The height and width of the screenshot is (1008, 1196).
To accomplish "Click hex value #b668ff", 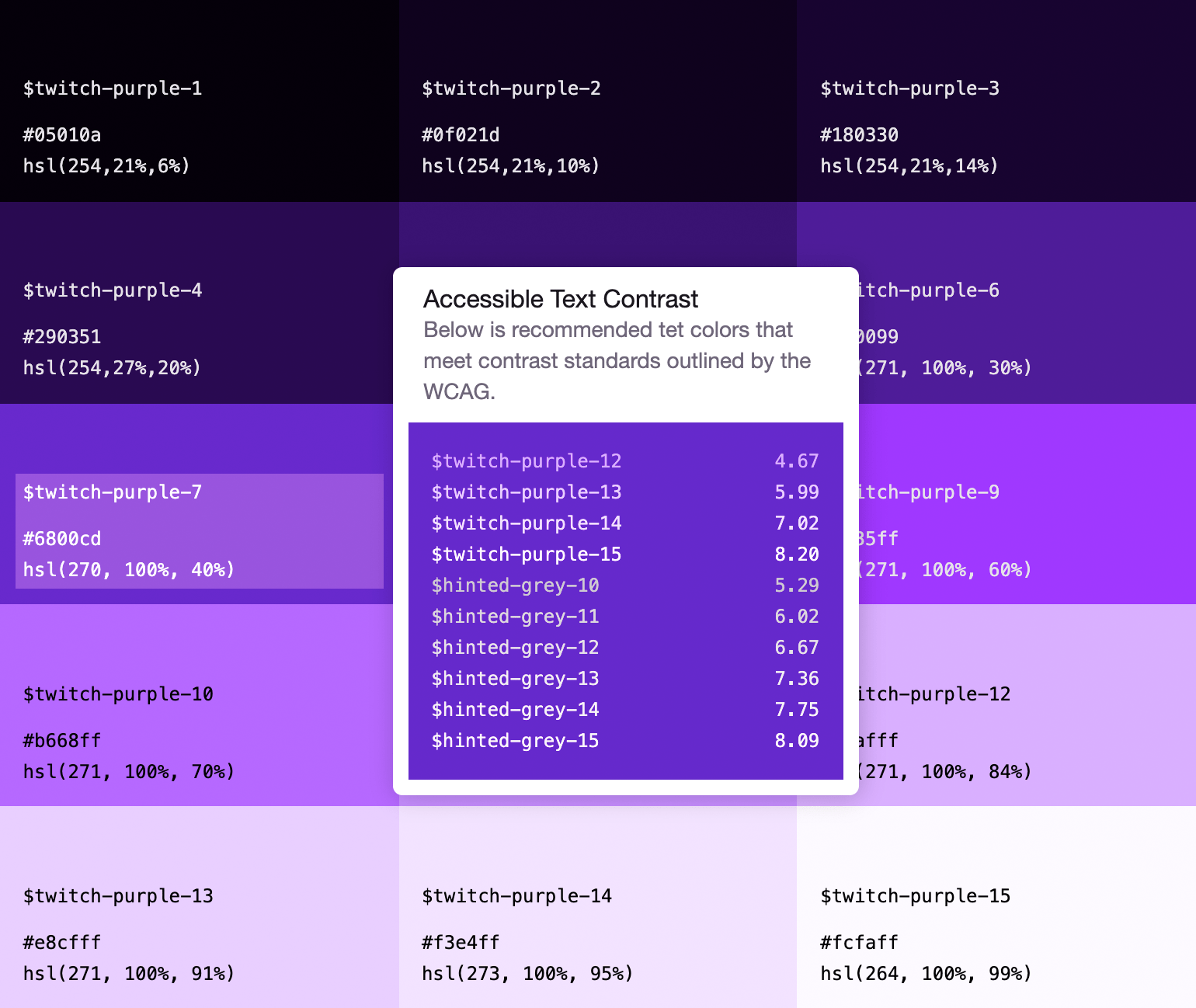I will coord(62,741).
